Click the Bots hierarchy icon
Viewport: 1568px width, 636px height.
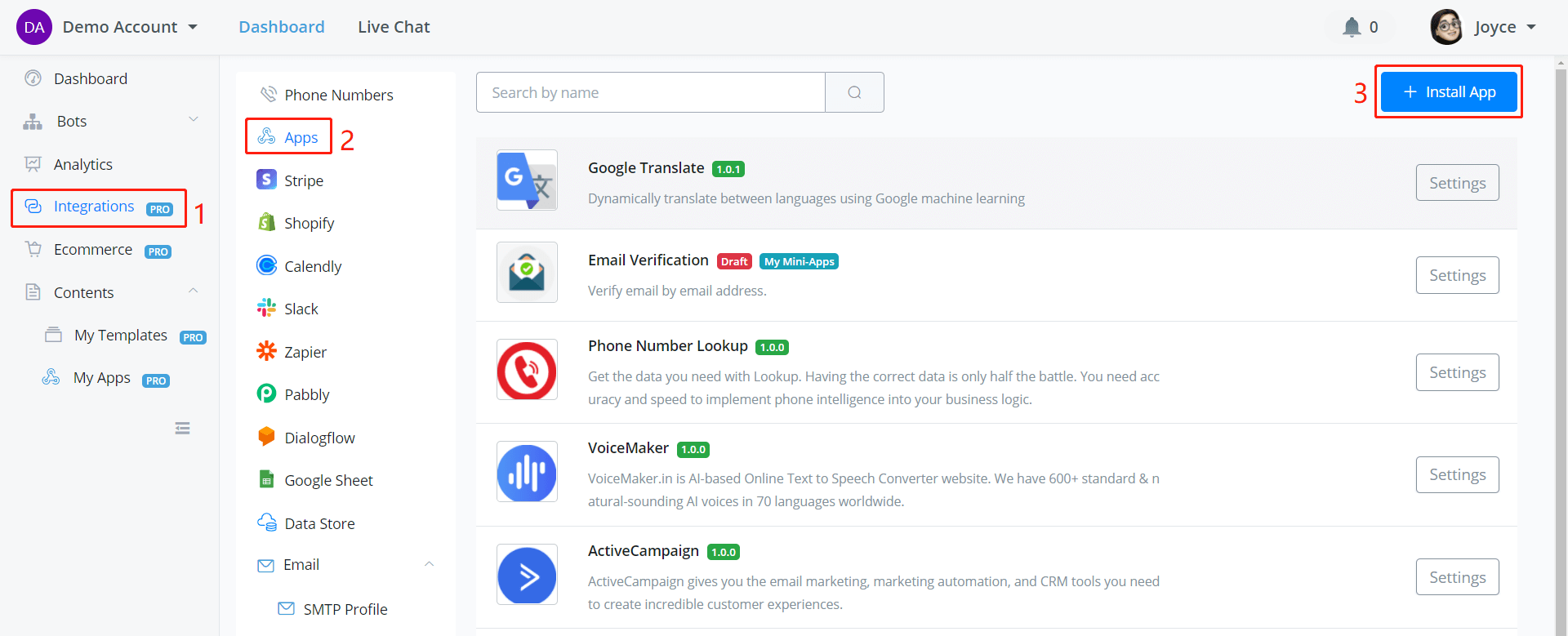pyautogui.click(x=33, y=122)
